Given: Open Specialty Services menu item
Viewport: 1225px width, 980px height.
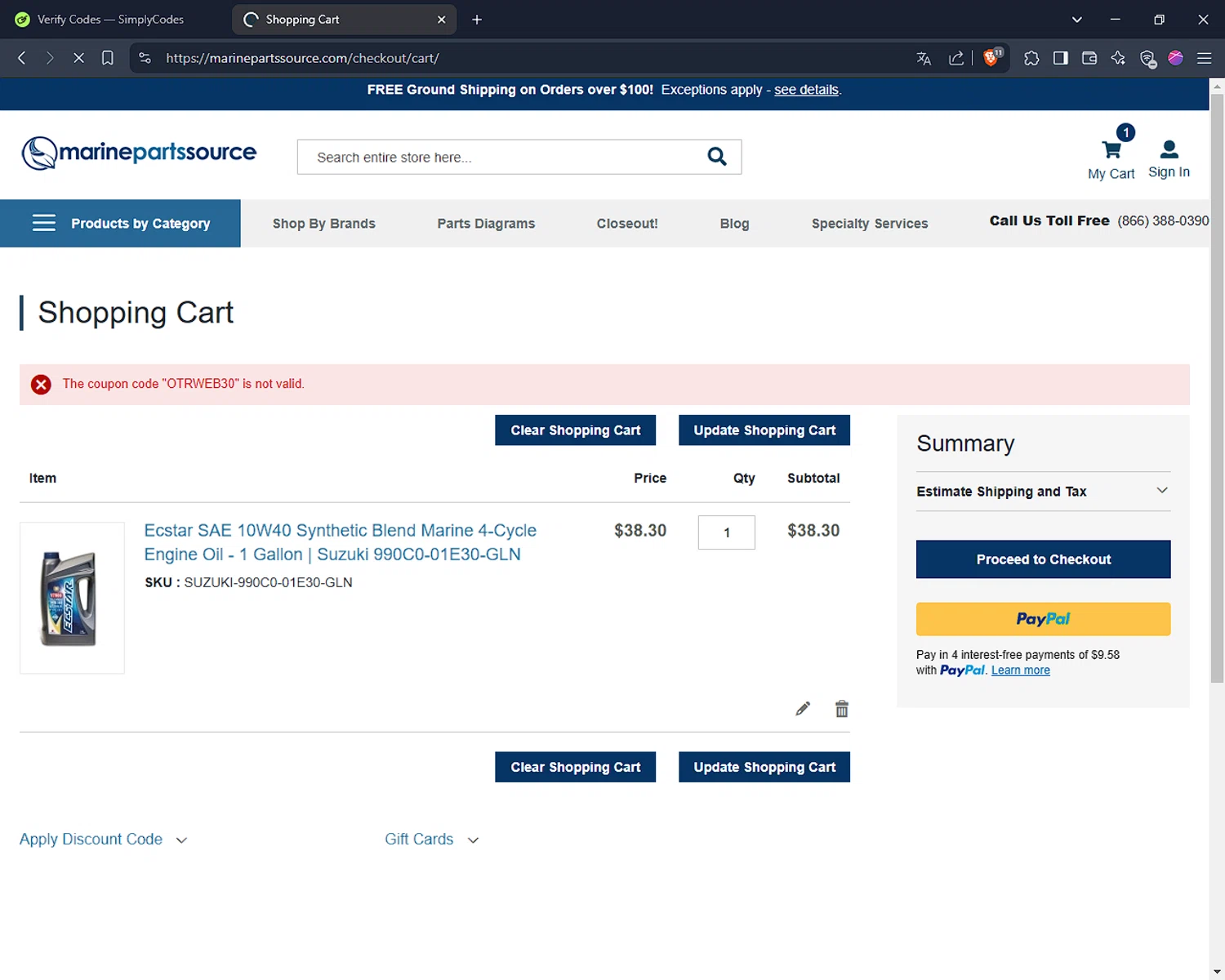Looking at the screenshot, I should (x=870, y=224).
